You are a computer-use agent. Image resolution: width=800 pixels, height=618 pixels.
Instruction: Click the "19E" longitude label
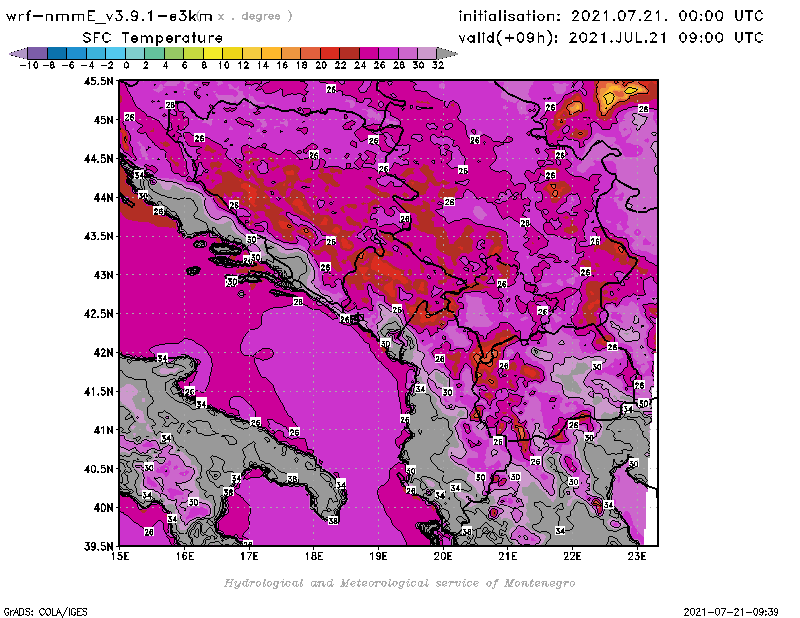(379, 556)
